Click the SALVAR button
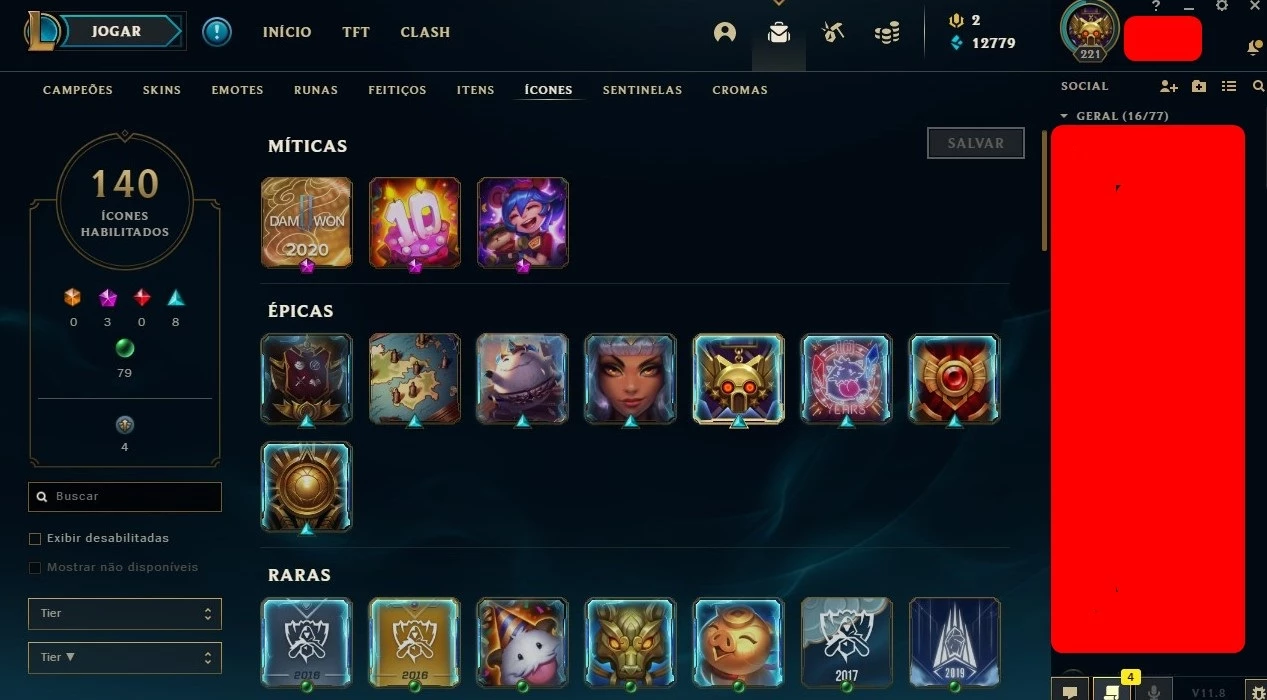 tap(976, 143)
